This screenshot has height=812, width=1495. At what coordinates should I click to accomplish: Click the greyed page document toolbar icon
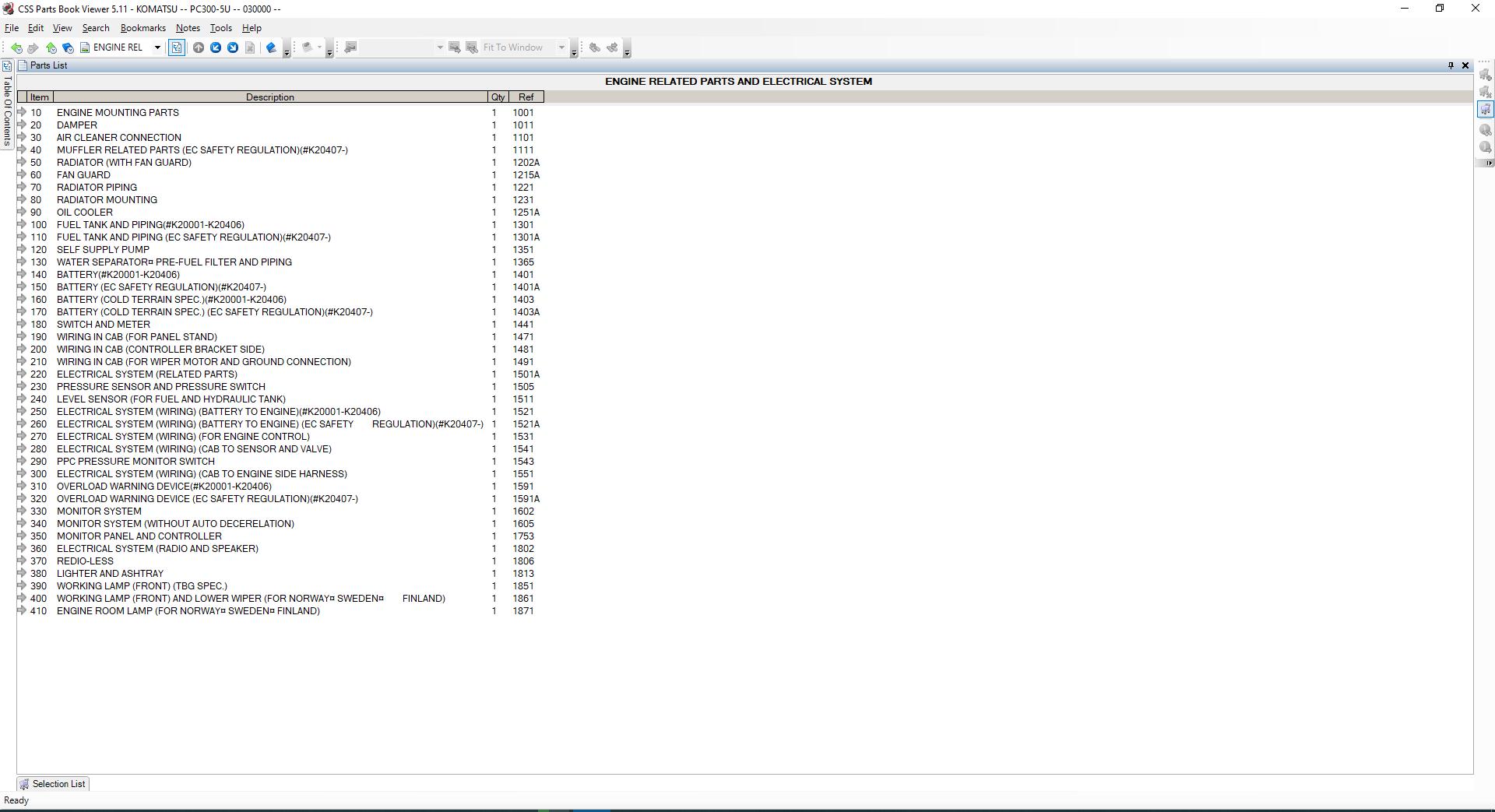click(x=250, y=47)
